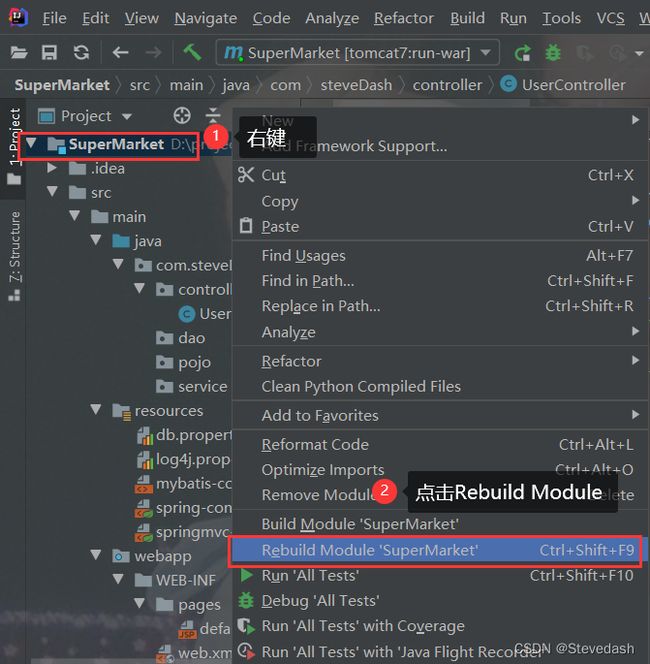Open the run configuration dropdown SuperMarket tomcat7
650x664 pixels.
(x=357, y=53)
